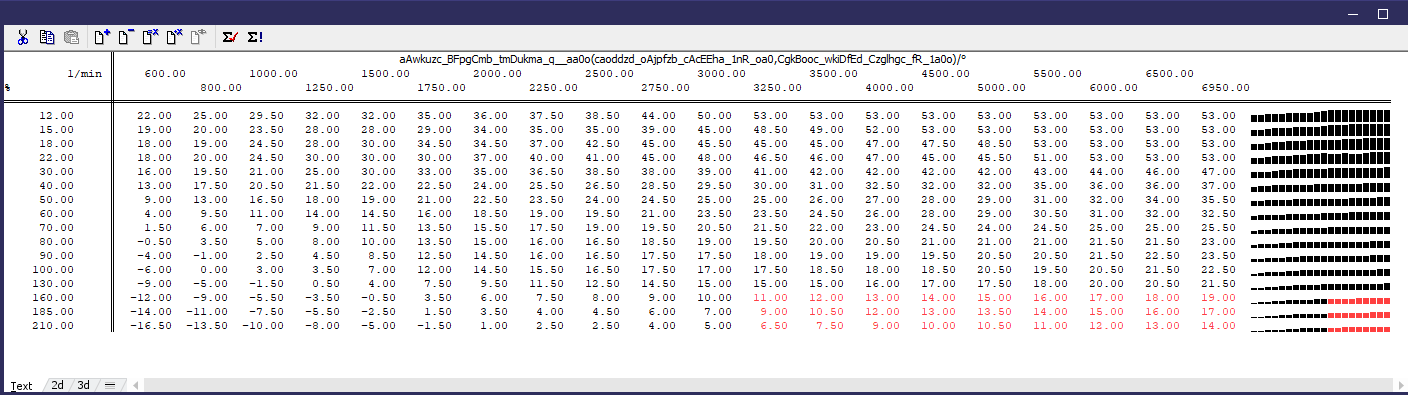
Task: Click the page-with-minus subtract icon
Action: [125, 37]
